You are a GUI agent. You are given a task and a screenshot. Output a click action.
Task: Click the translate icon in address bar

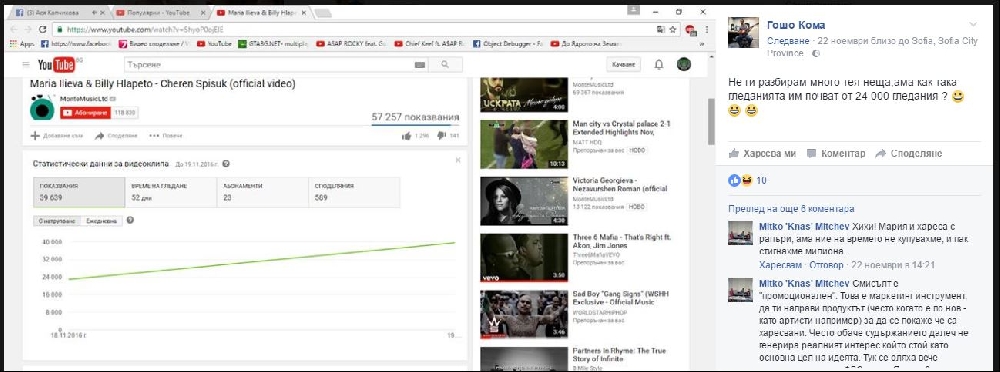pyautogui.click(x=660, y=29)
